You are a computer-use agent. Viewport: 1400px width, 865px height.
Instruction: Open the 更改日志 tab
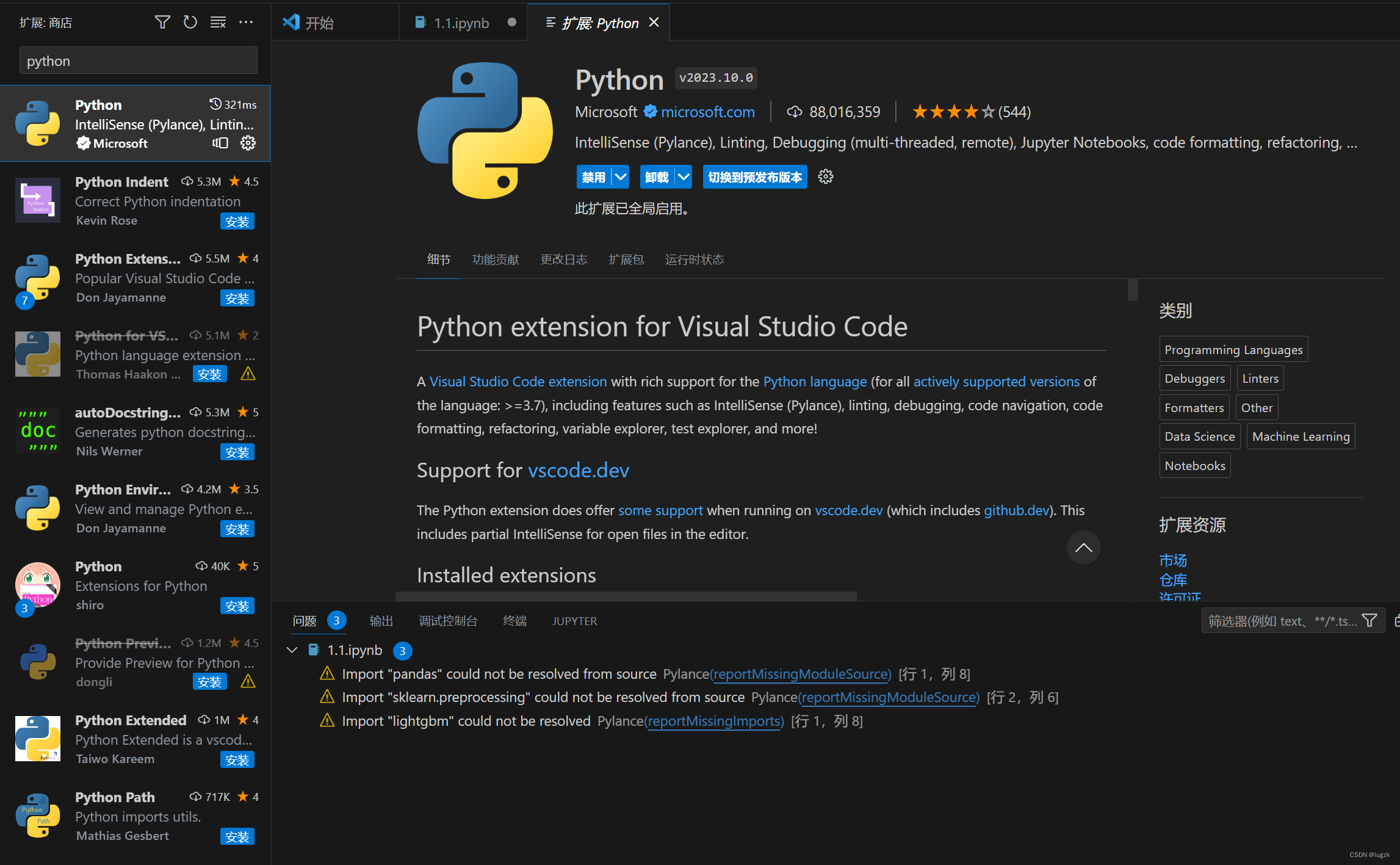point(564,259)
